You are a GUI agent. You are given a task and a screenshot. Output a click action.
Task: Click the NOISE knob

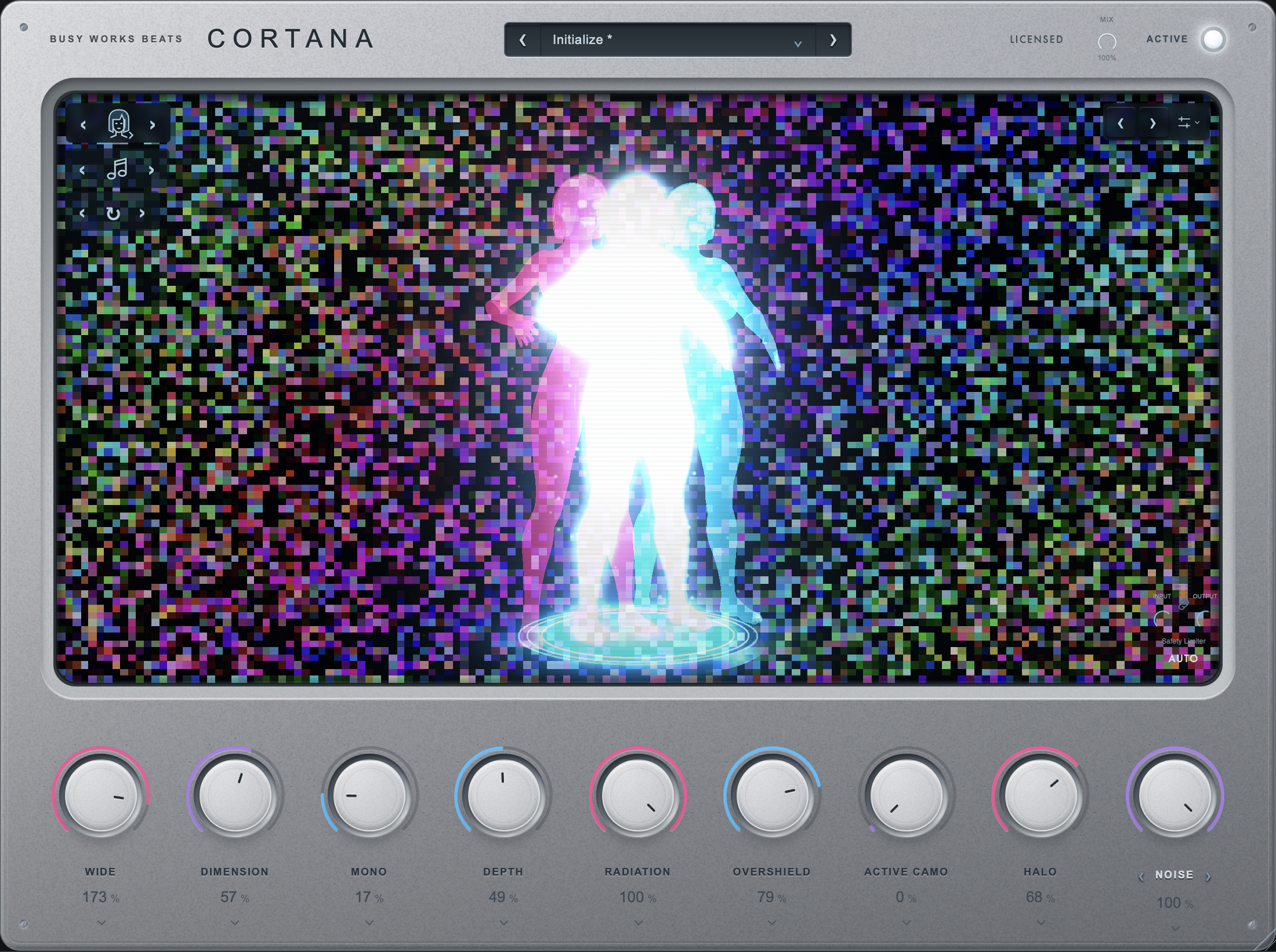point(1175,796)
